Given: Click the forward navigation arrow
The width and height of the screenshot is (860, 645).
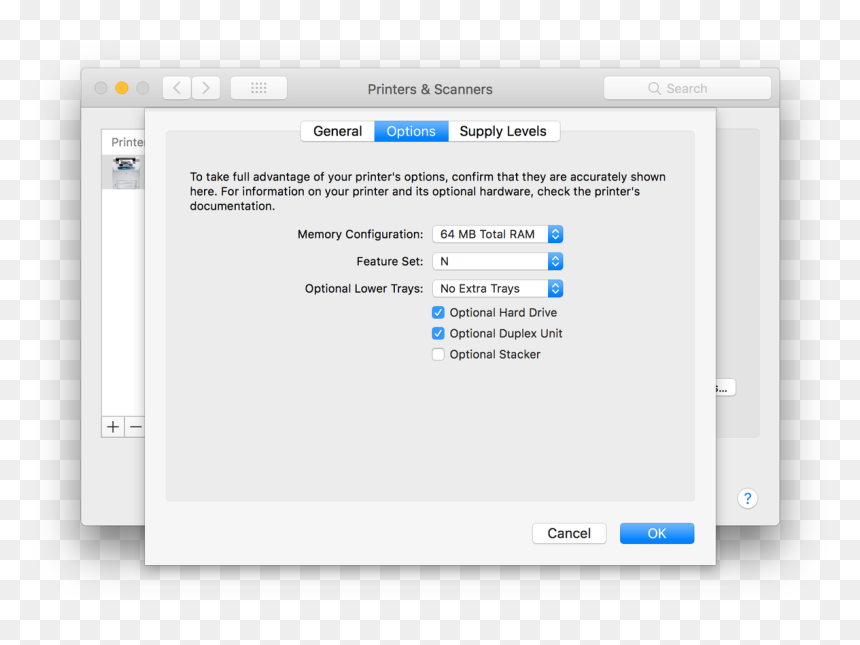Looking at the screenshot, I should (206, 88).
